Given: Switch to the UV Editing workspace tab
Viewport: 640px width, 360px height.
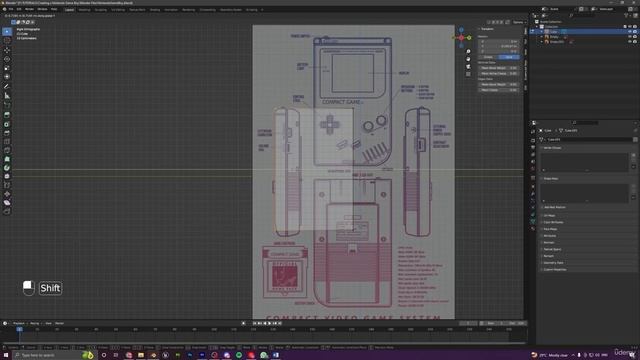Looking at the screenshot, I should pyautogui.click(x=118, y=9).
